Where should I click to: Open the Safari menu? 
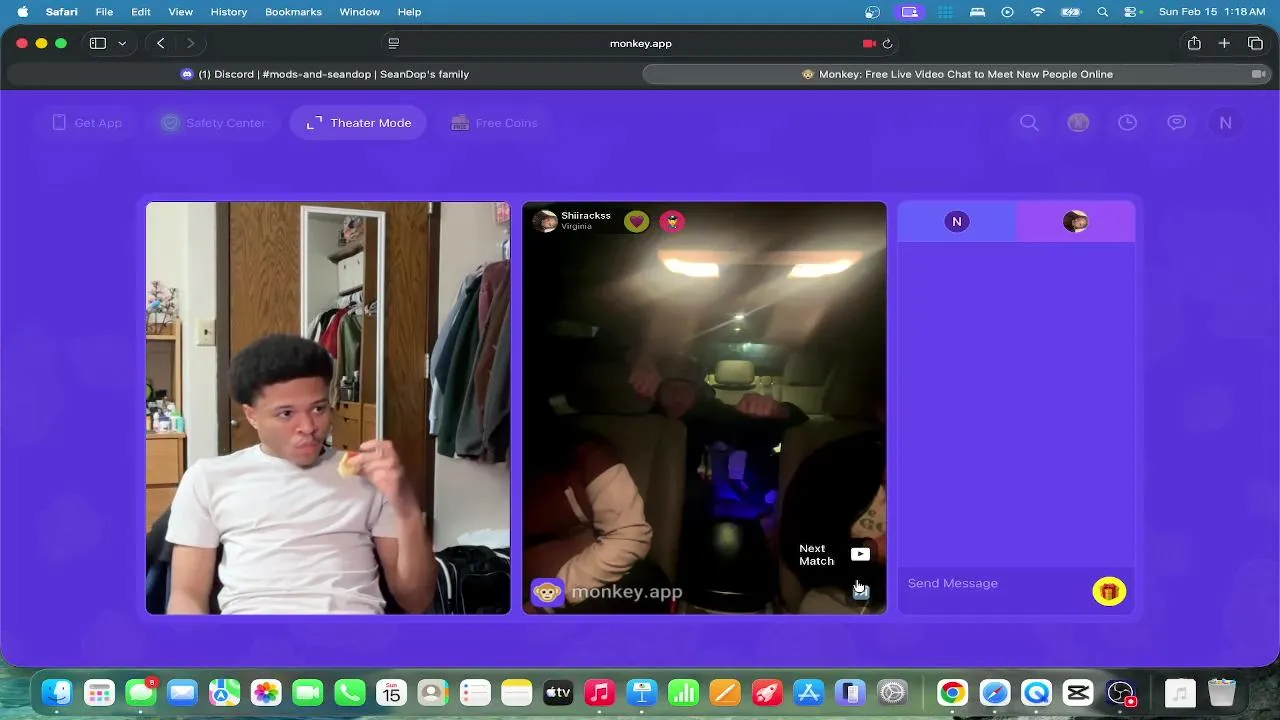click(x=62, y=12)
